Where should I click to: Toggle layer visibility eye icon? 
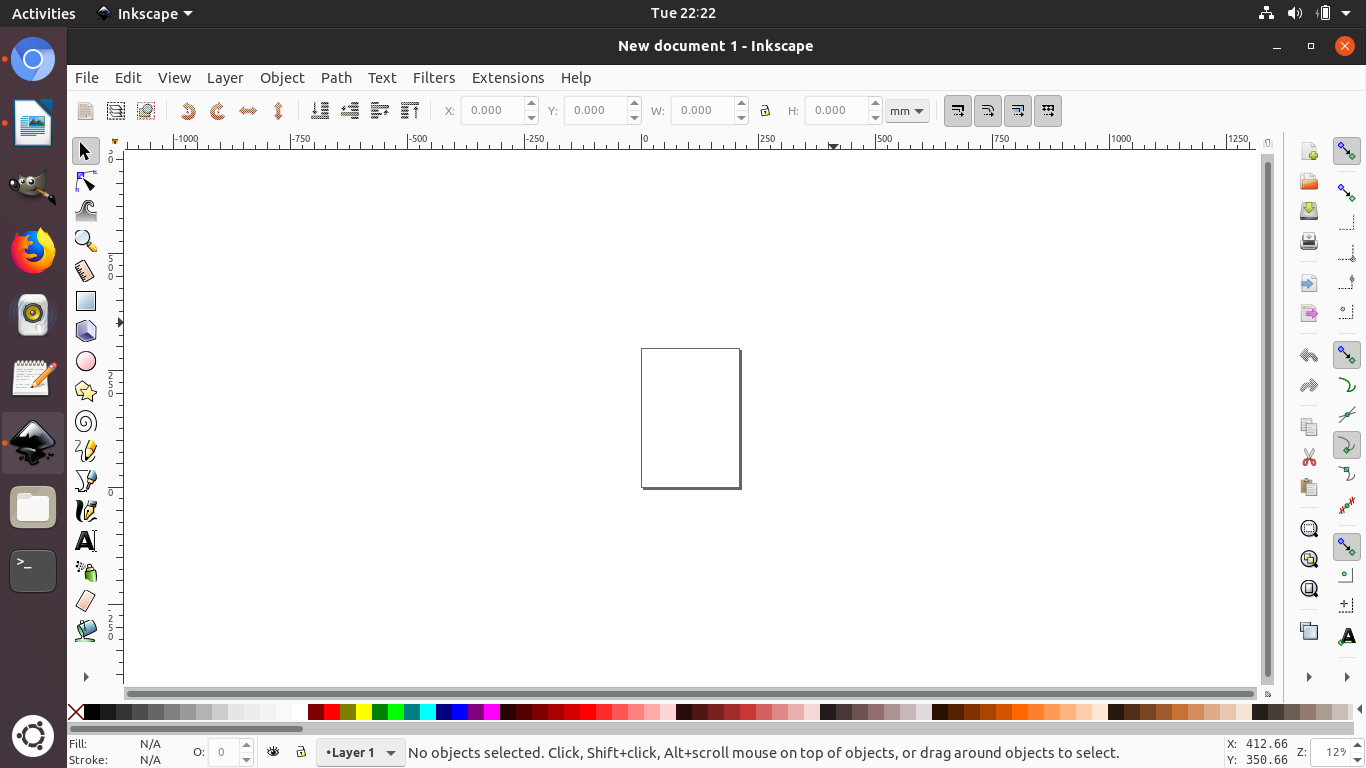(273, 752)
